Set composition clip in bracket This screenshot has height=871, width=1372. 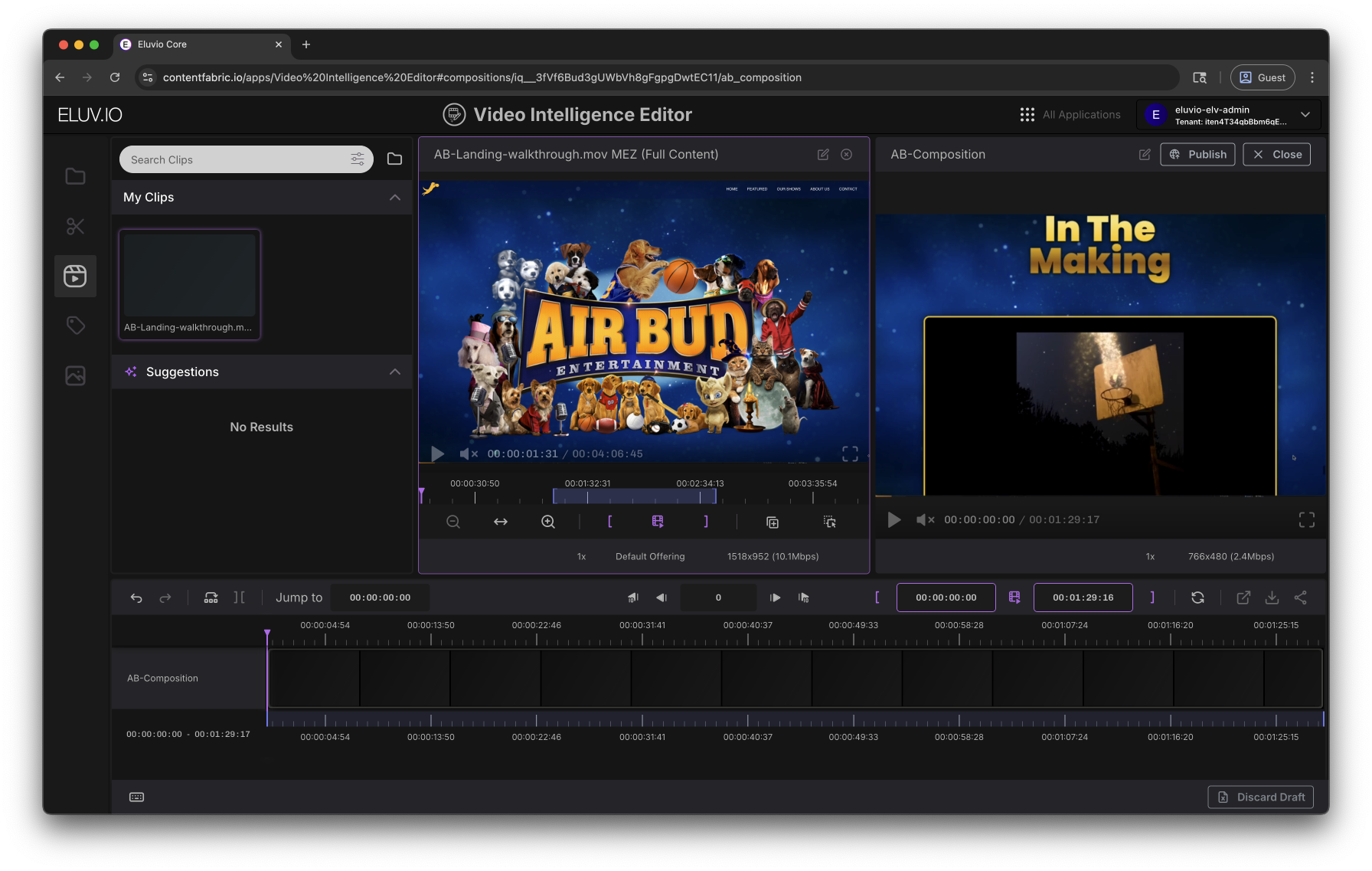coord(877,598)
